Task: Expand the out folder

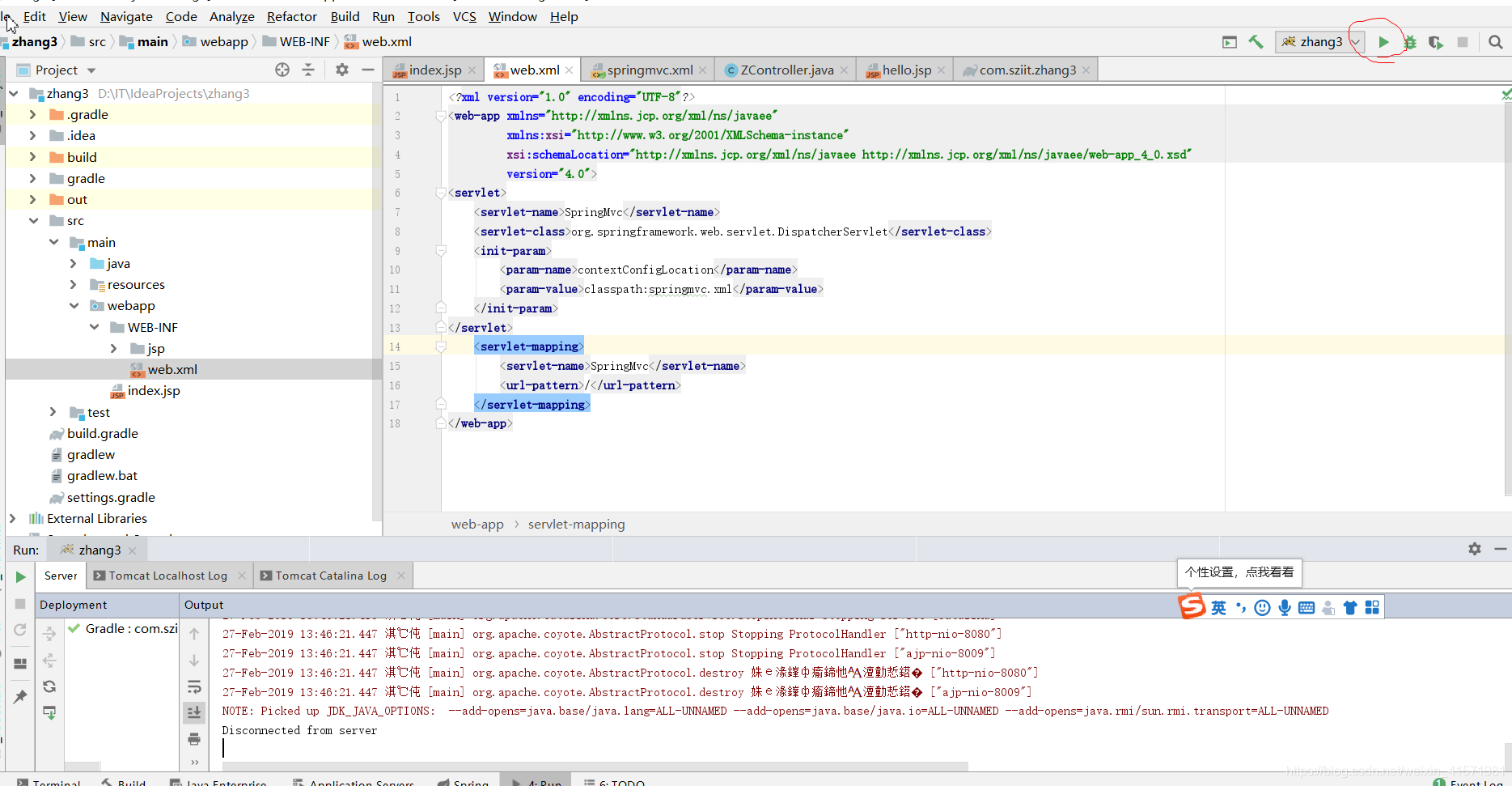Action: pyautogui.click(x=32, y=200)
